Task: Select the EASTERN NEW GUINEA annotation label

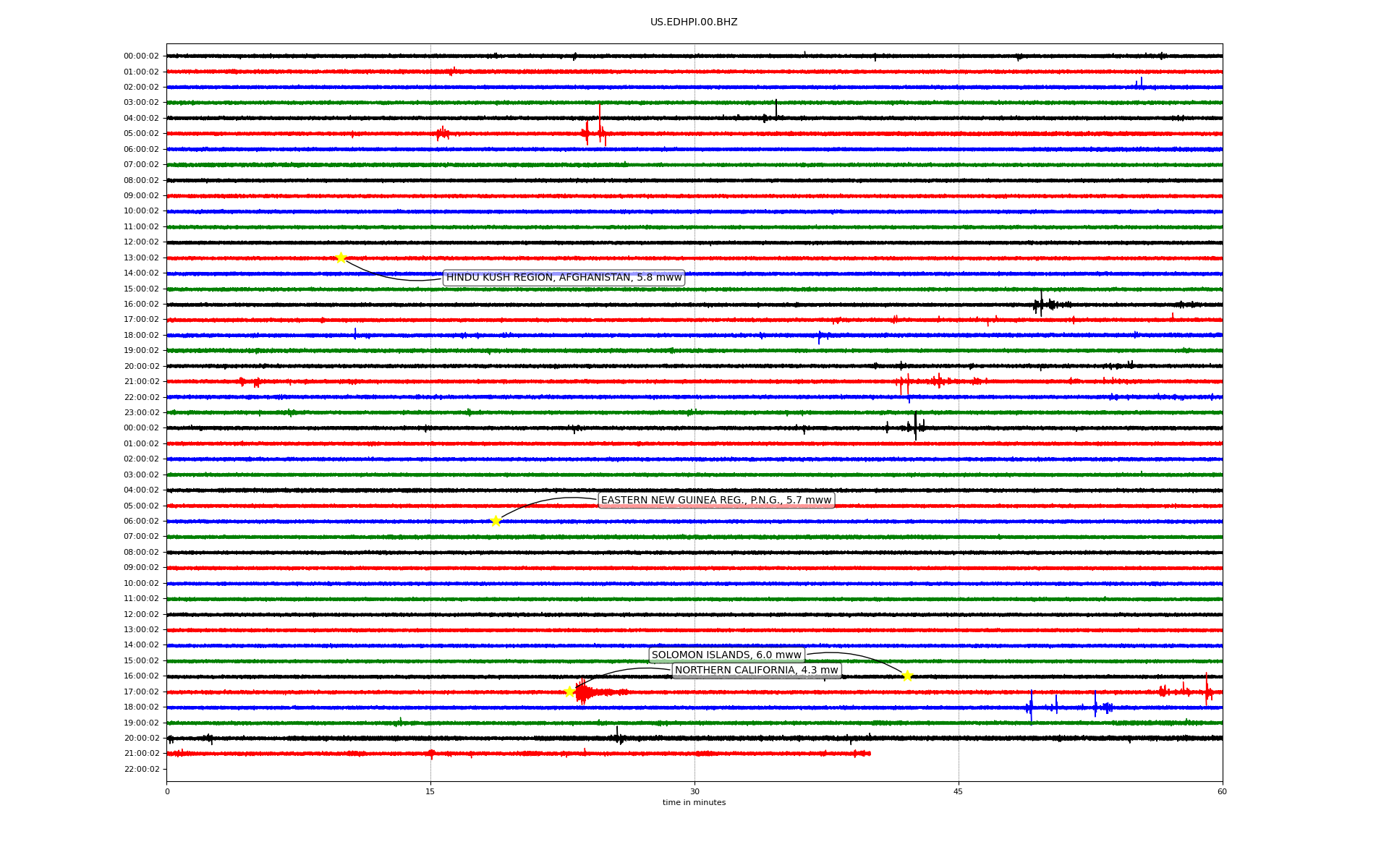Action: click(x=716, y=501)
